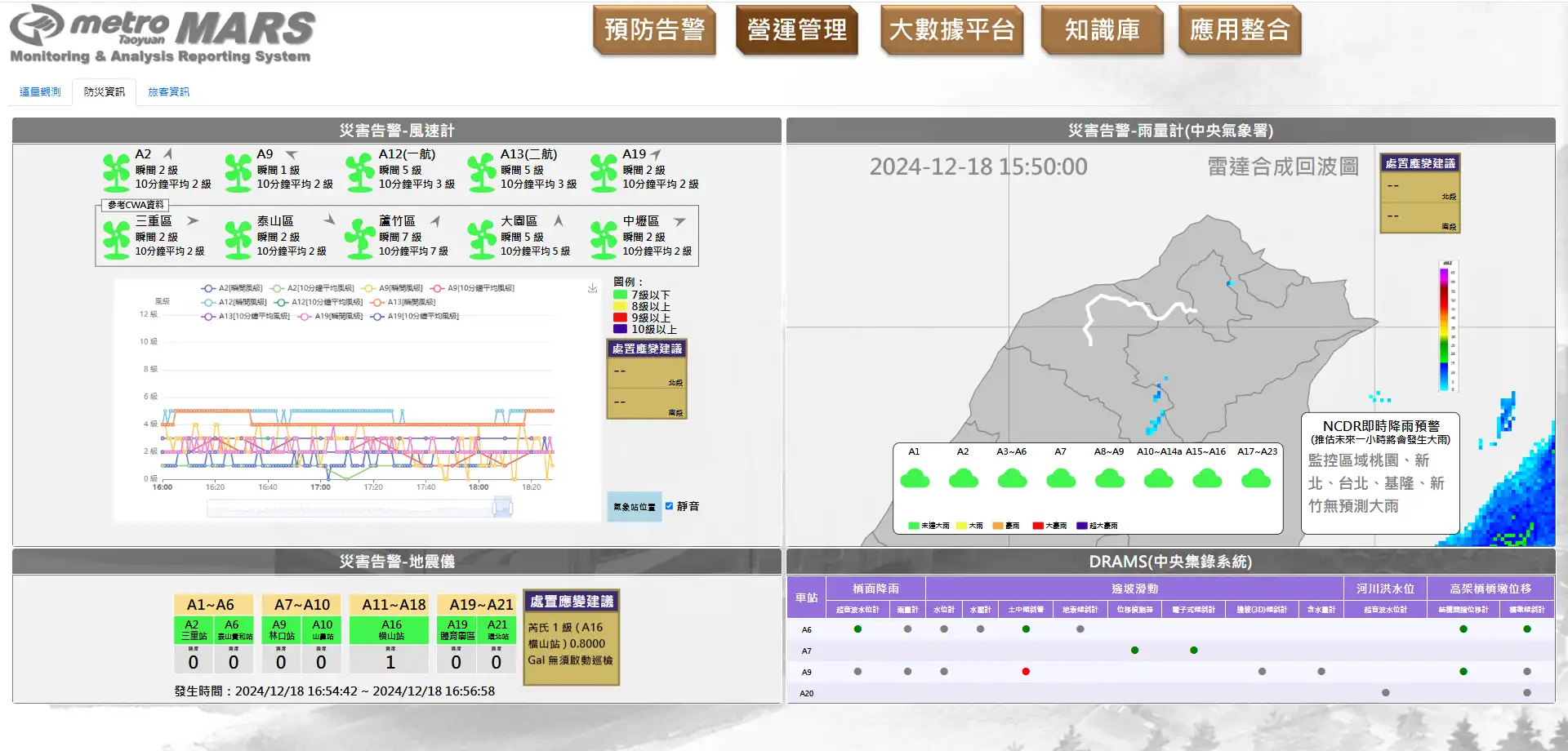Image resolution: width=1568 pixels, height=751 pixels.
Task: Click the A3~A6 rain cloud icon
Action: tap(1012, 478)
